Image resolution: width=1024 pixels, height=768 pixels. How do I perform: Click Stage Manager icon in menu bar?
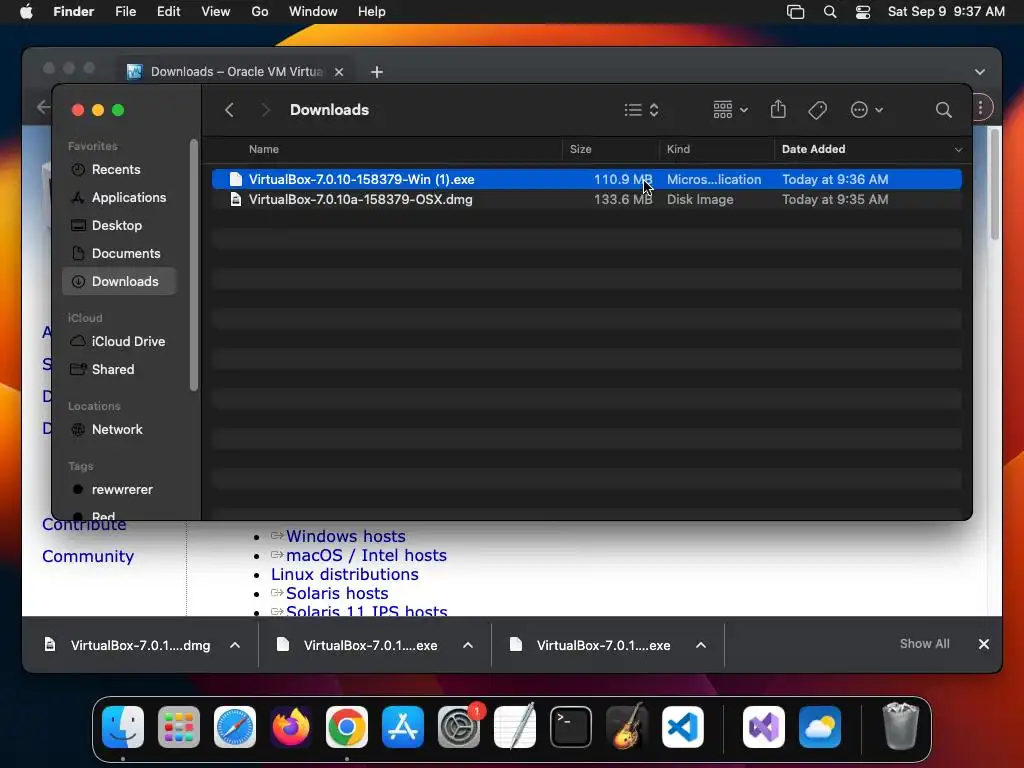(795, 12)
